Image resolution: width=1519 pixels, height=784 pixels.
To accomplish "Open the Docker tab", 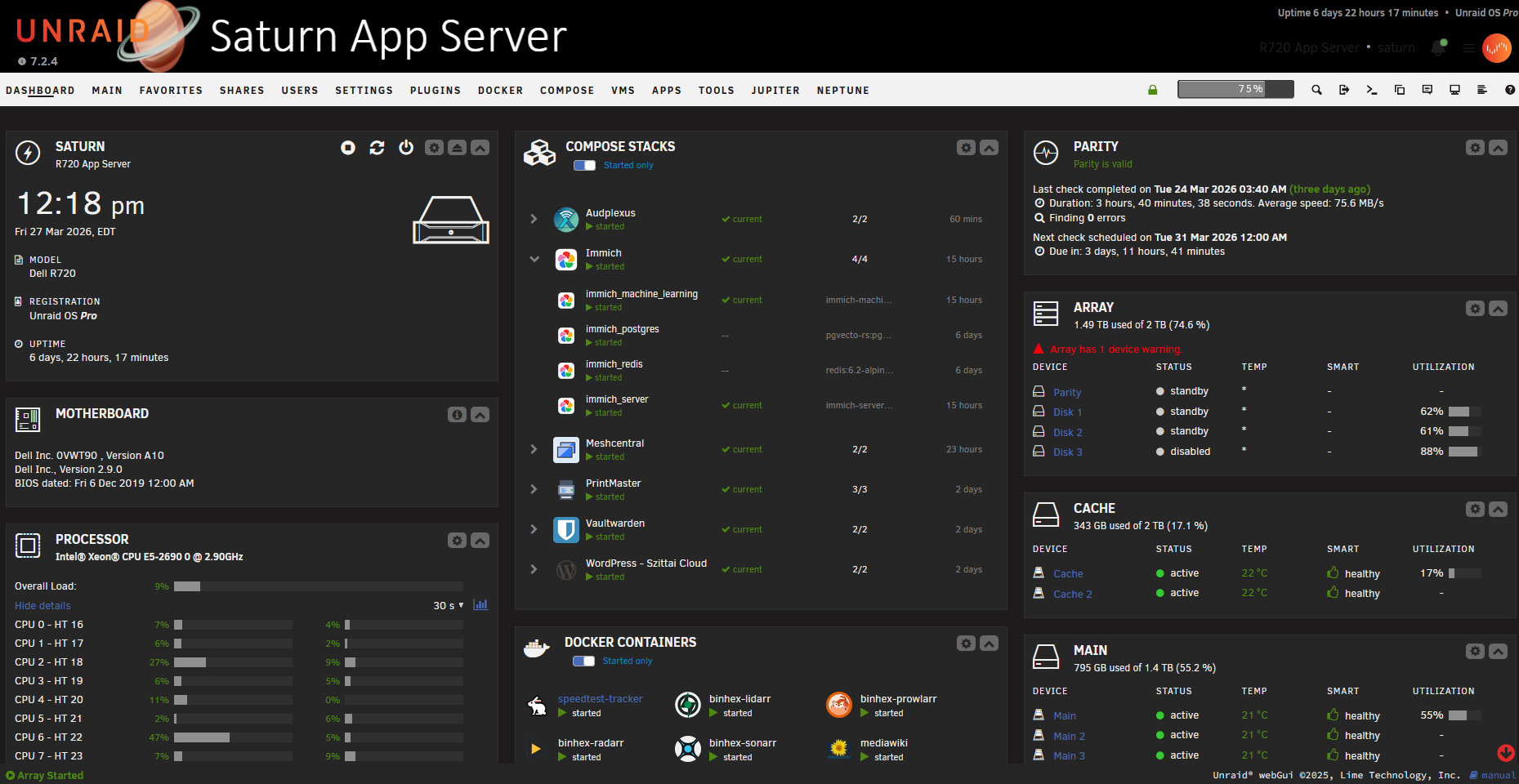I will (500, 91).
